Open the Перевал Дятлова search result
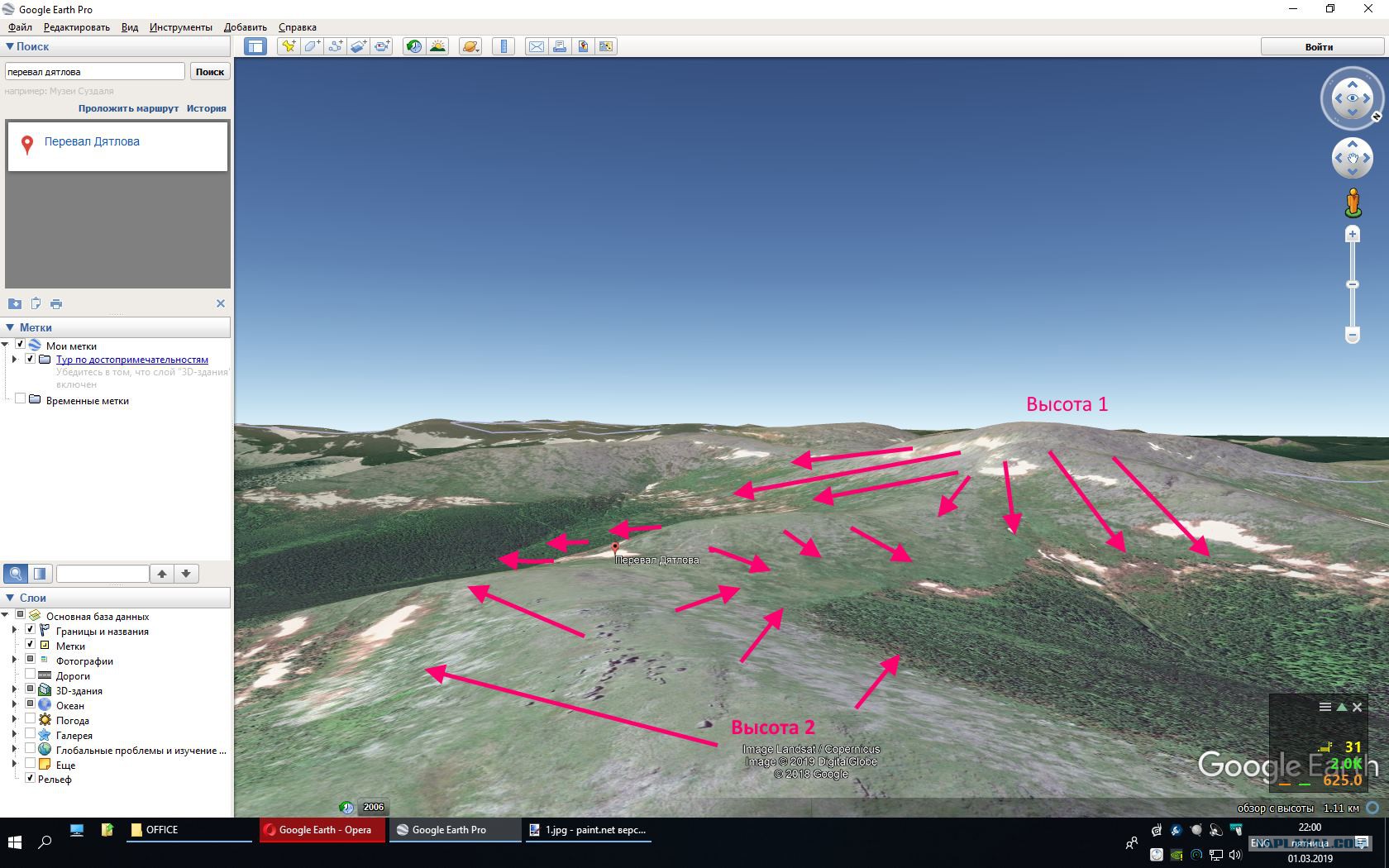 pyautogui.click(x=92, y=141)
